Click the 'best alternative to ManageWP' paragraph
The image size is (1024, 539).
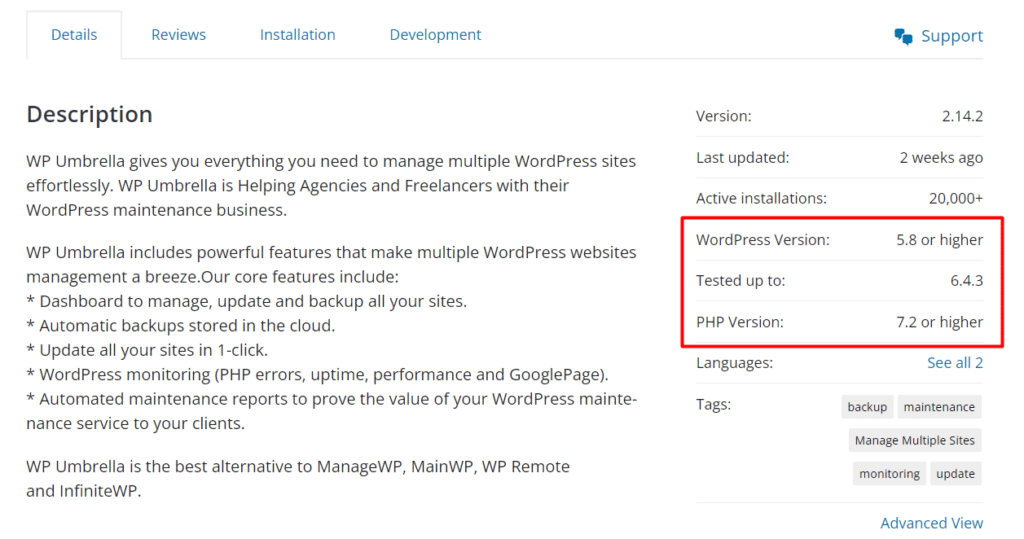(x=298, y=478)
